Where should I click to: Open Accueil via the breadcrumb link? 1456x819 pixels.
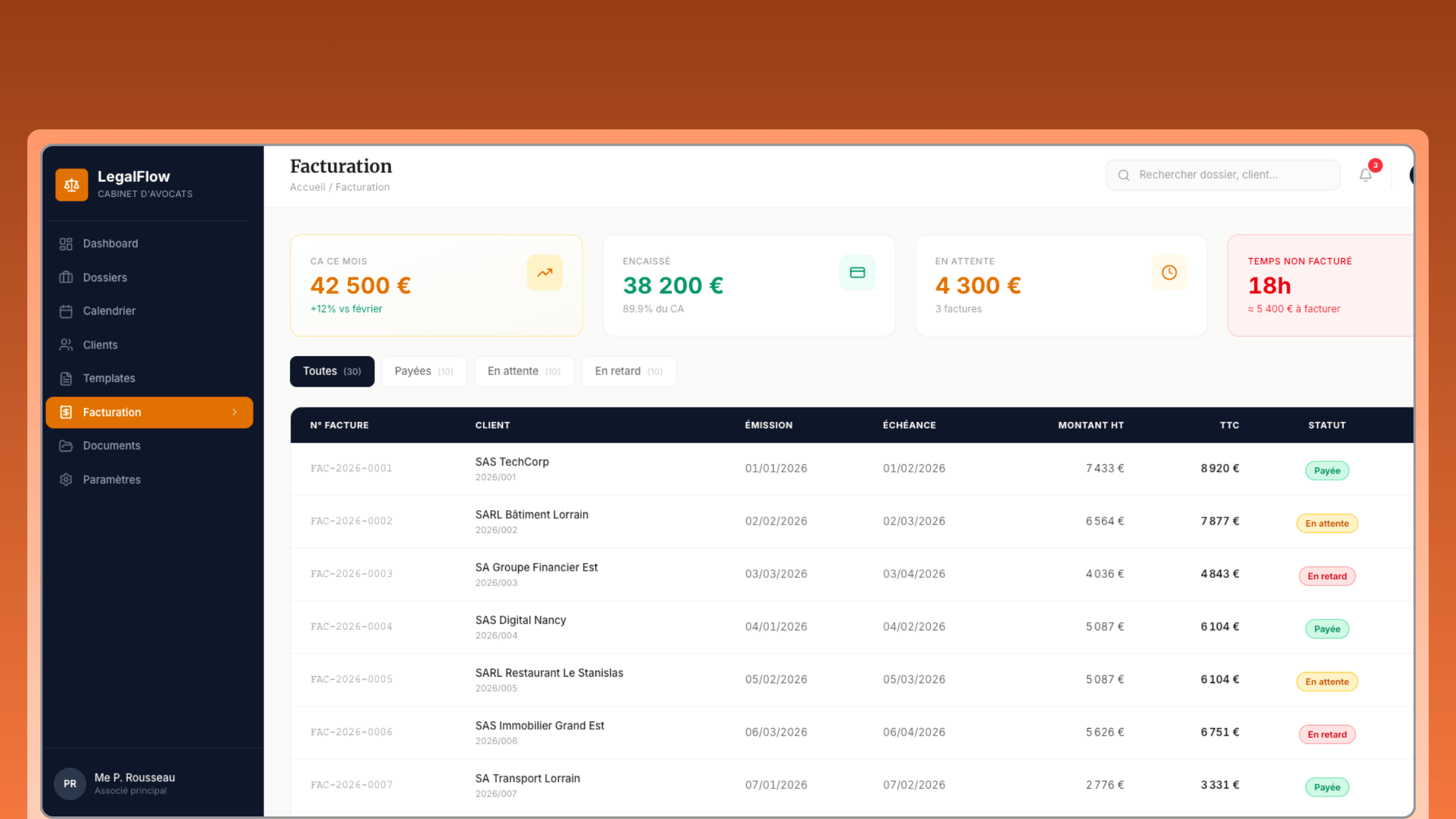(x=307, y=187)
